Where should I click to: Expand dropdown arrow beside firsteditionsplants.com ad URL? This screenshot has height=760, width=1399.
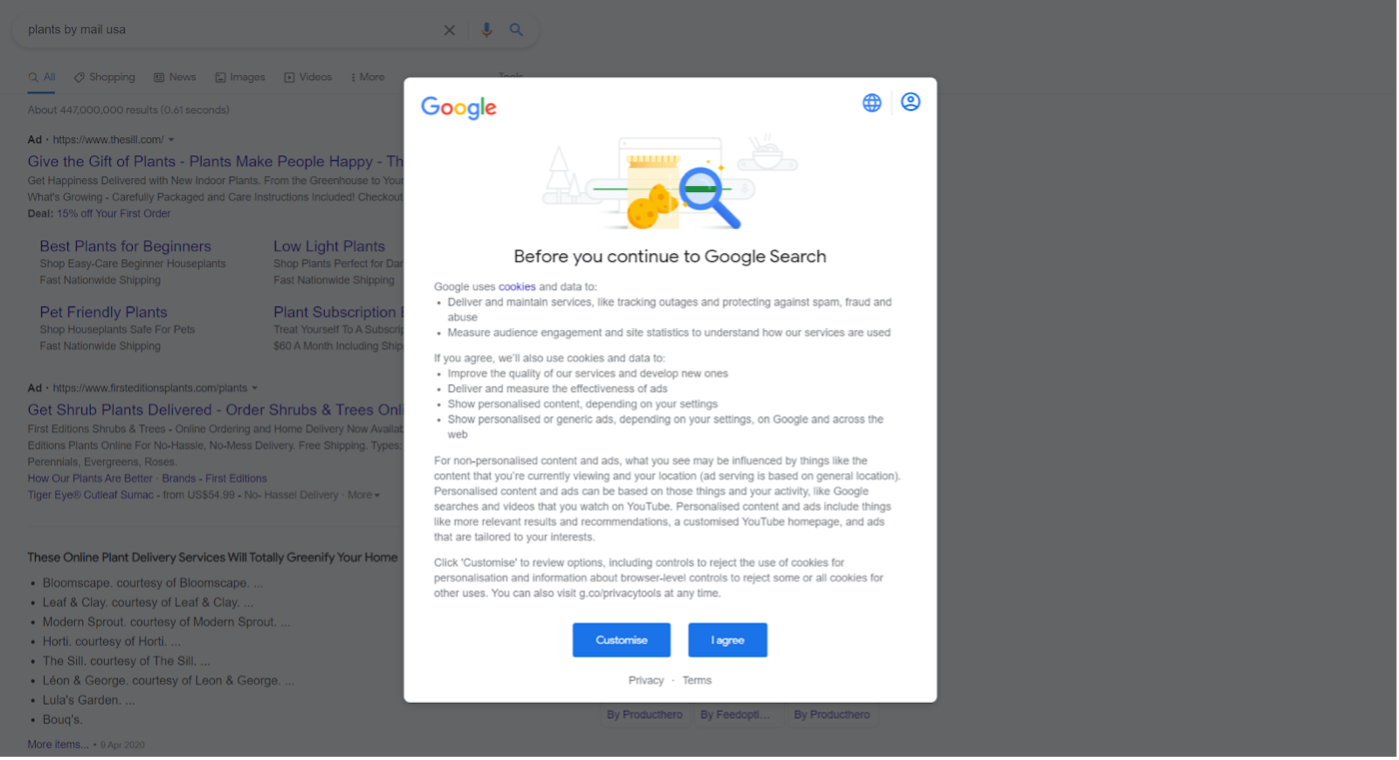coord(255,388)
